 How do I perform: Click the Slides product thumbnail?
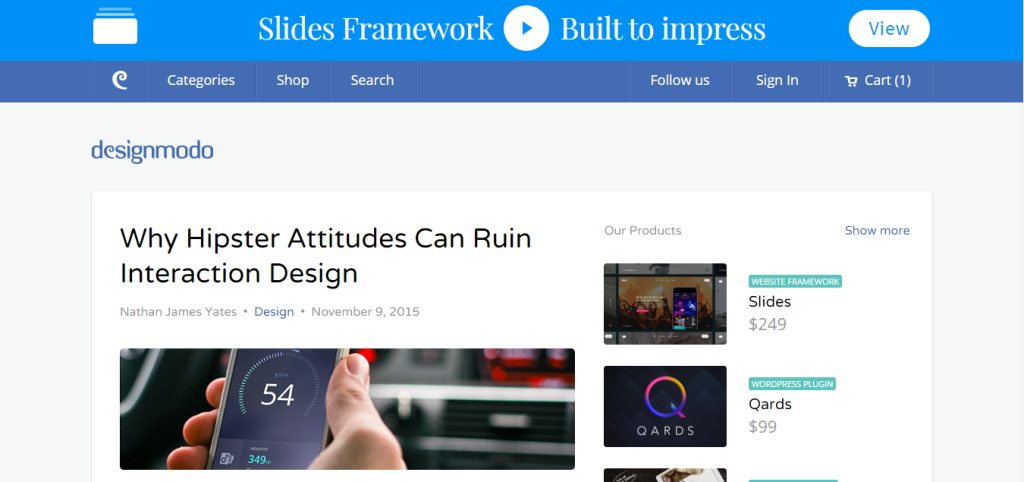(x=665, y=304)
